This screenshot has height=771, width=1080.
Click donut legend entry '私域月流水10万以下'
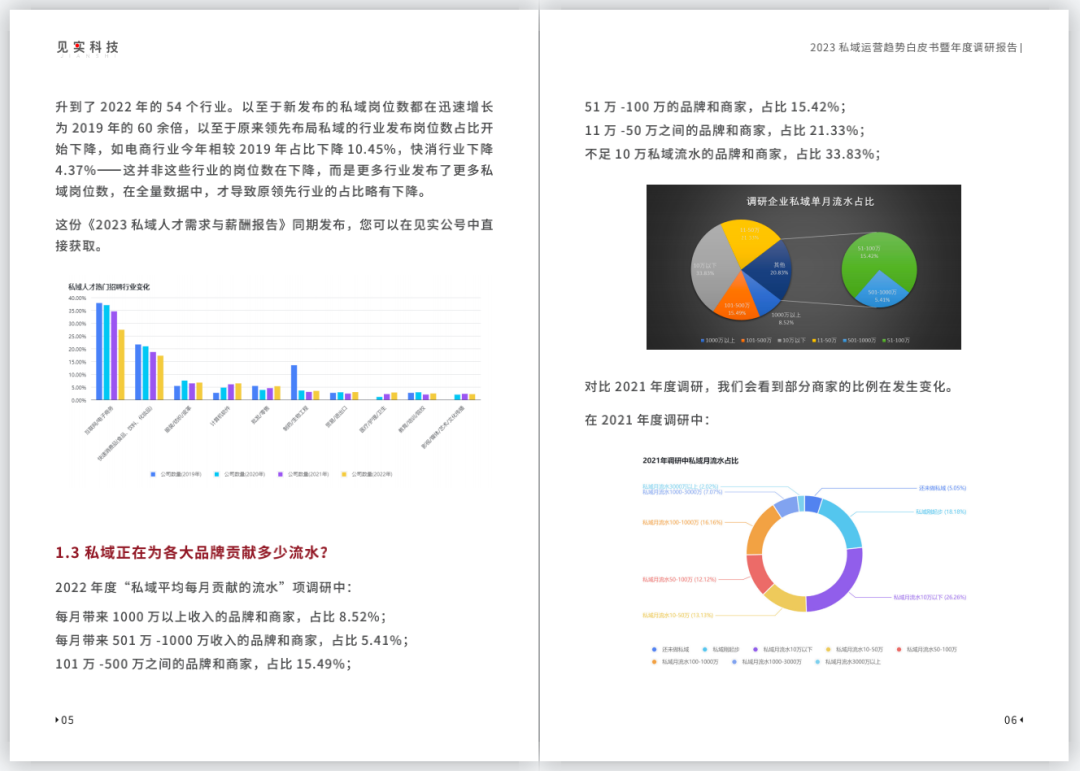point(782,649)
